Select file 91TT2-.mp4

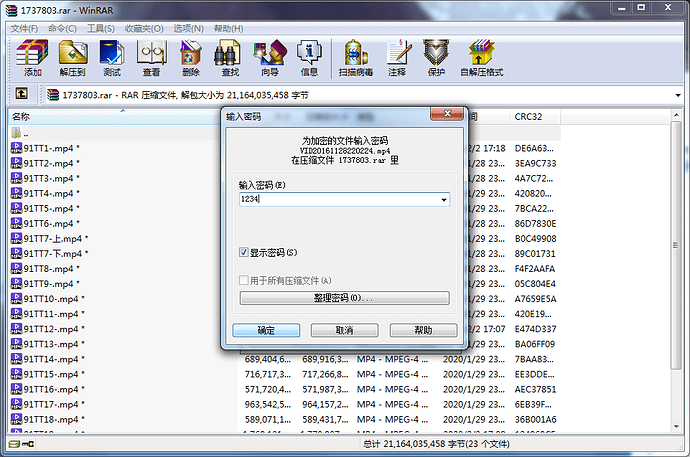[x=45, y=163]
